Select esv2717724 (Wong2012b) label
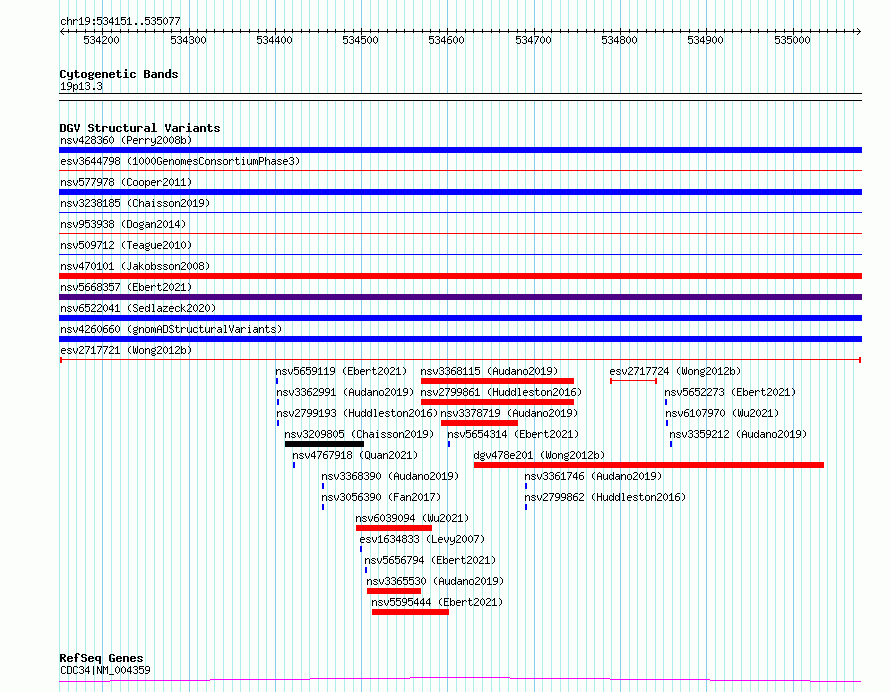This screenshot has height=692, width=890. [675, 371]
